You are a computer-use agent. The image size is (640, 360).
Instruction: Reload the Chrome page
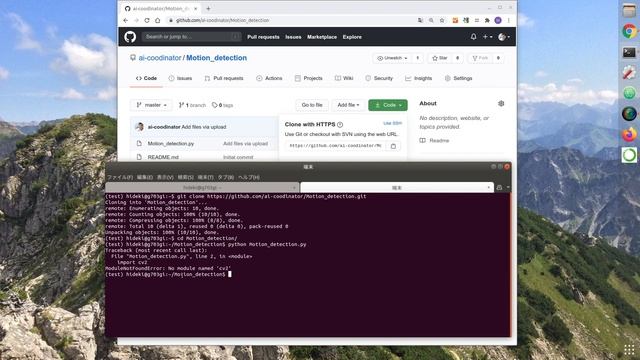(147, 20)
